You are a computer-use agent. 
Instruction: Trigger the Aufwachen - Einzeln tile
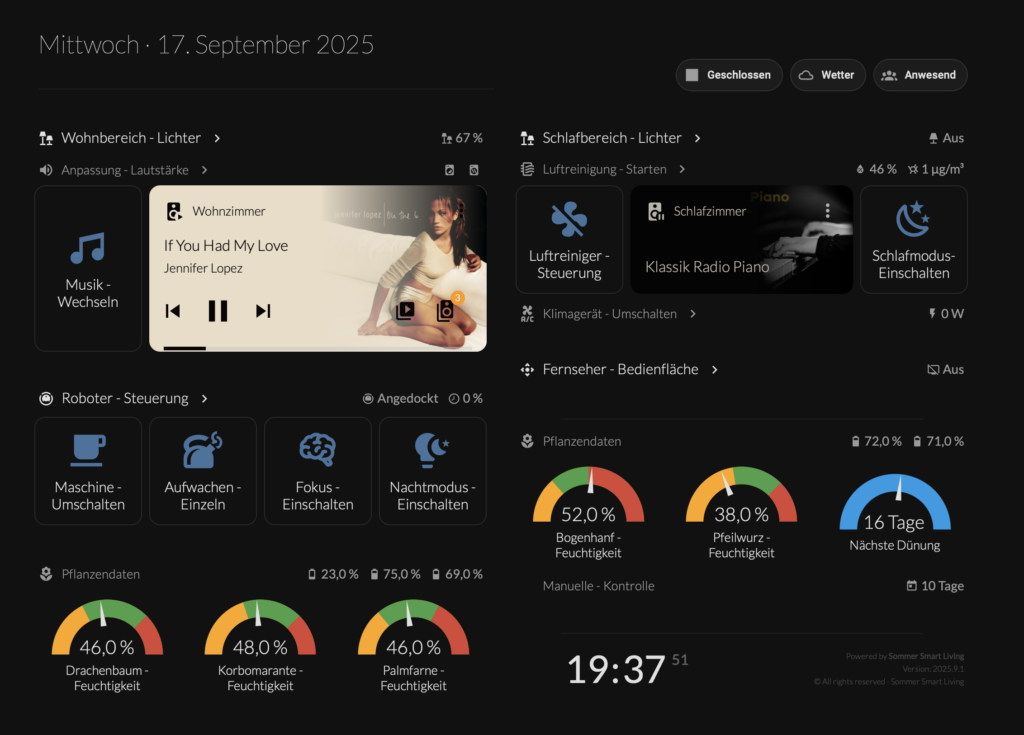pyautogui.click(x=202, y=471)
